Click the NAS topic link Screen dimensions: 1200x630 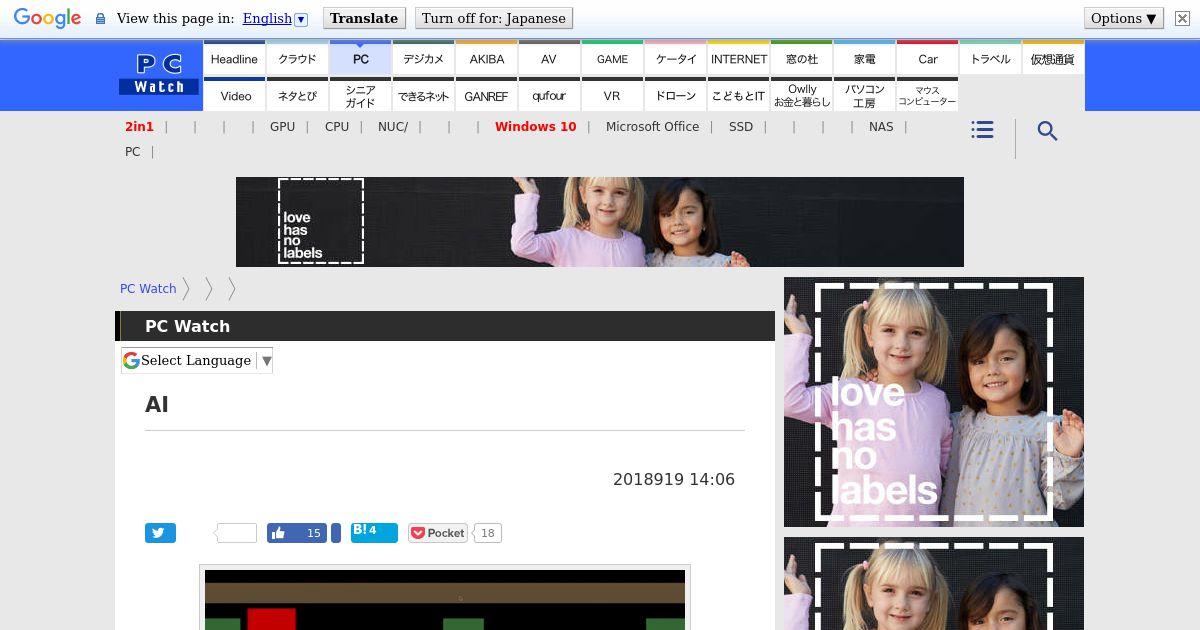pos(881,127)
